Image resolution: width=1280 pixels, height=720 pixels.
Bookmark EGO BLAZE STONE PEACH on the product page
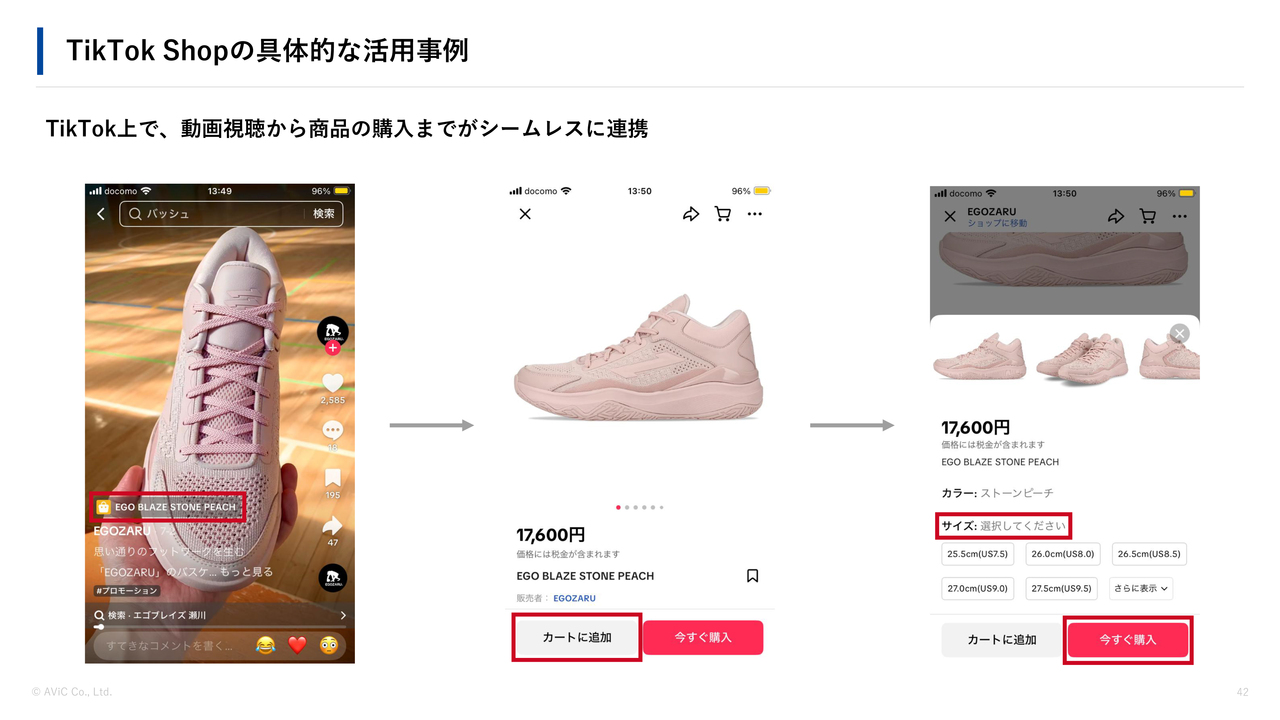[x=753, y=576]
